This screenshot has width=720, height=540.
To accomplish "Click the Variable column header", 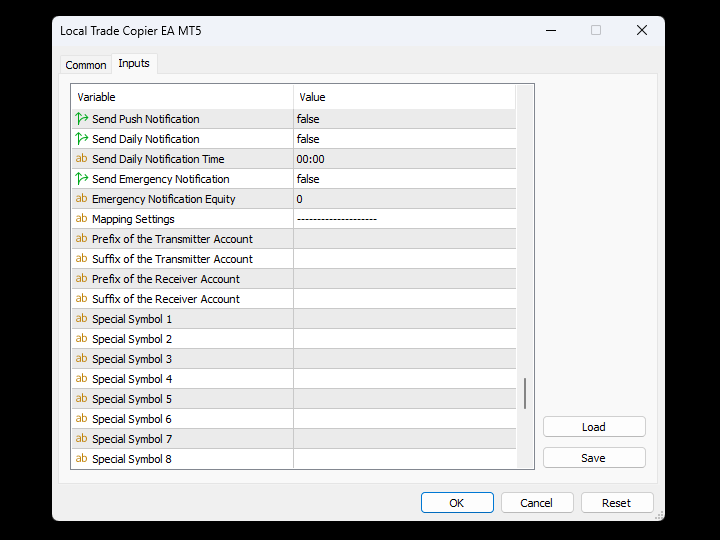I will [182, 97].
